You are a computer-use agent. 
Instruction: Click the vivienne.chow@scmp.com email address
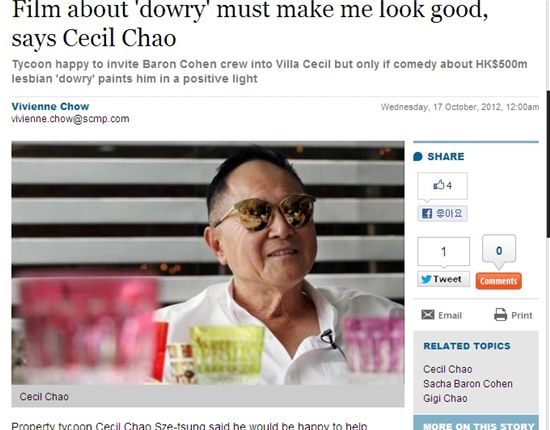(x=70, y=119)
